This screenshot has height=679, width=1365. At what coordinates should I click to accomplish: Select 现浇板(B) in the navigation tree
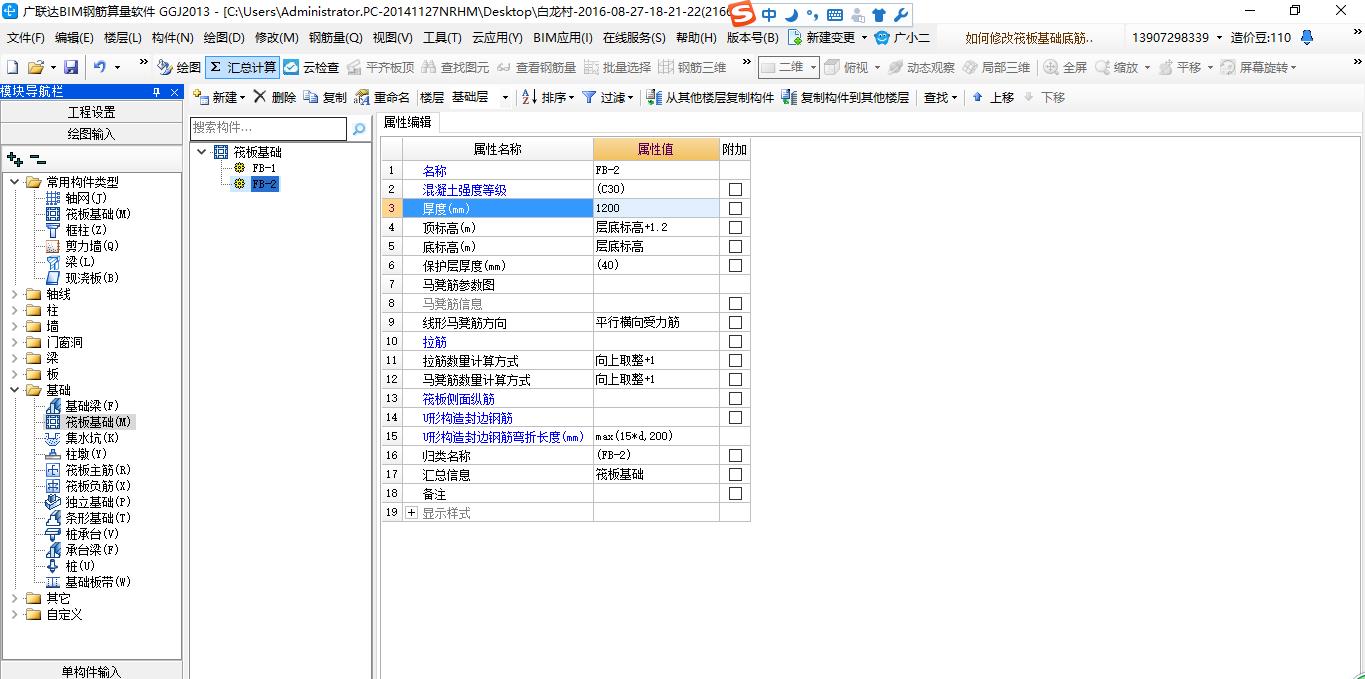point(92,278)
